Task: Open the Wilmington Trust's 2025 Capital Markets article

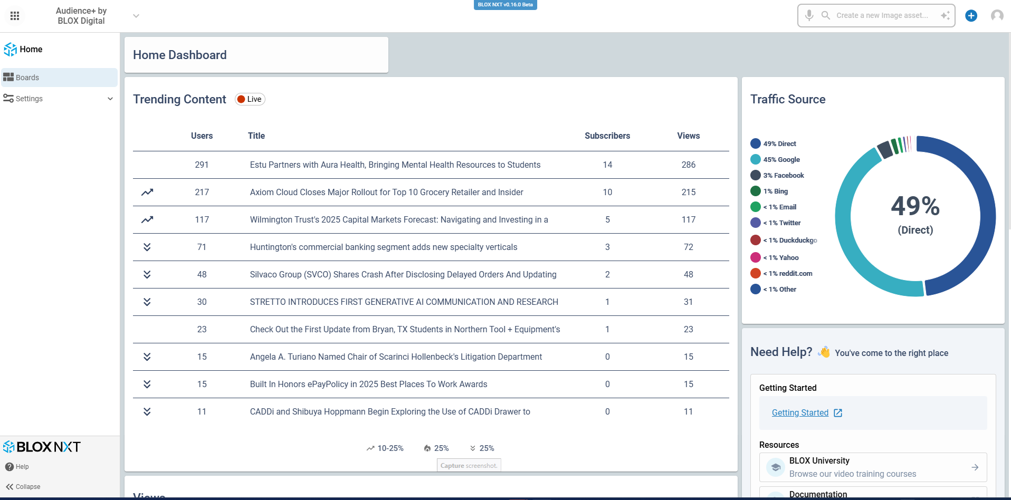Action: (x=399, y=220)
